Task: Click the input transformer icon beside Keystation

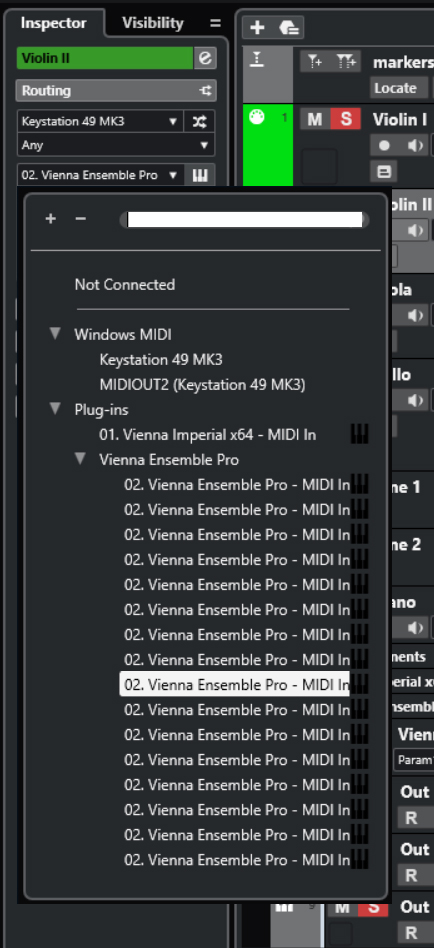Action: (x=199, y=121)
